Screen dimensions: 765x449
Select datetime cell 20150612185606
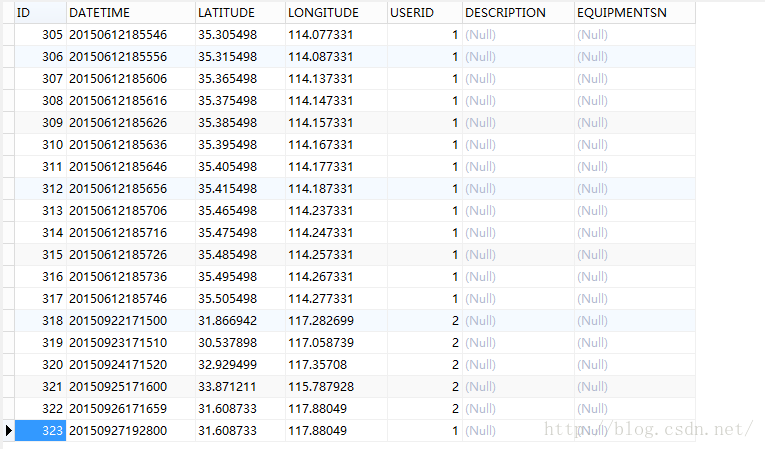point(131,79)
